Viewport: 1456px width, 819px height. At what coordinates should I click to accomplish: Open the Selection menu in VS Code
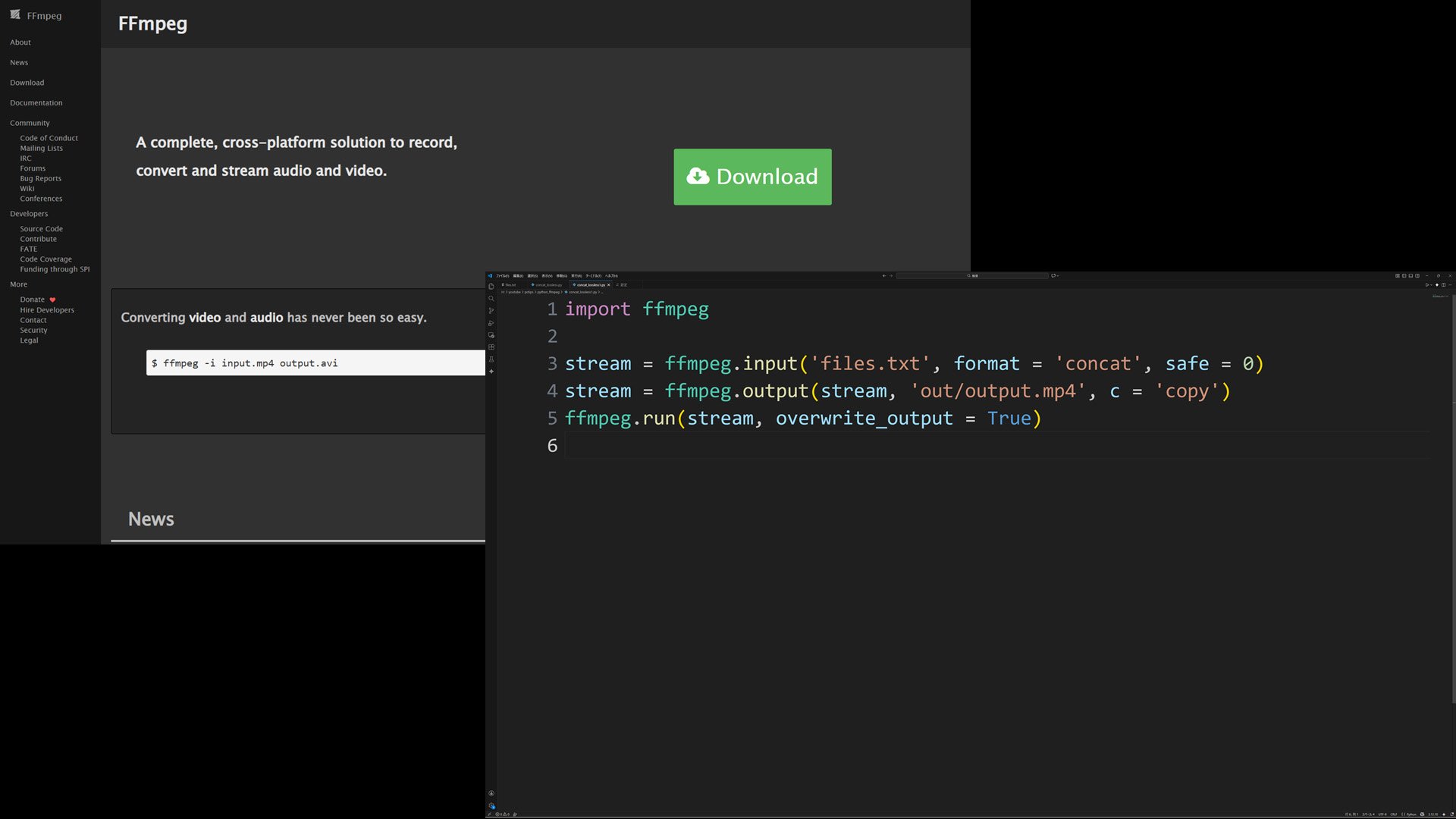coord(532,276)
